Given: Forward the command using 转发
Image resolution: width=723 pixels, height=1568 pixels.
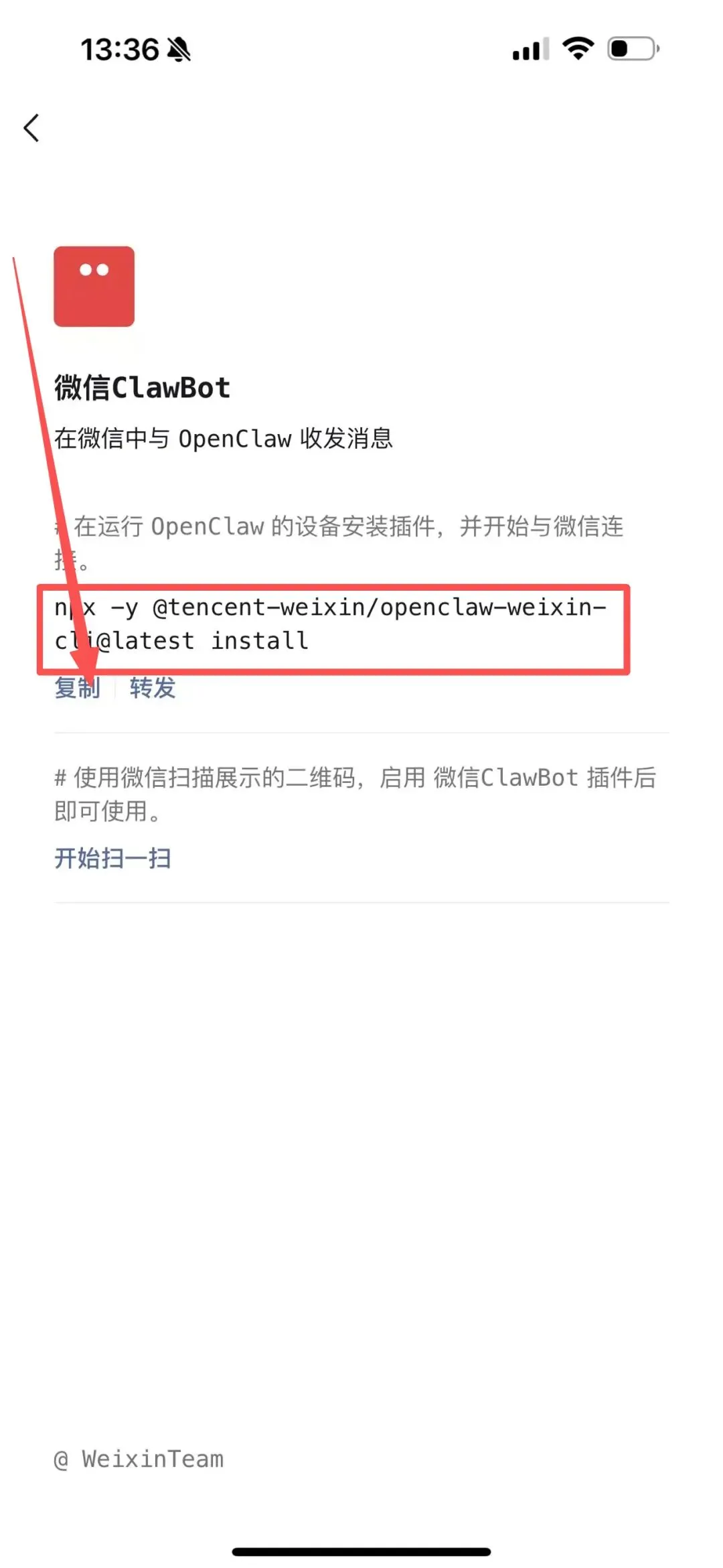Looking at the screenshot, I should [x=153, y=688].
